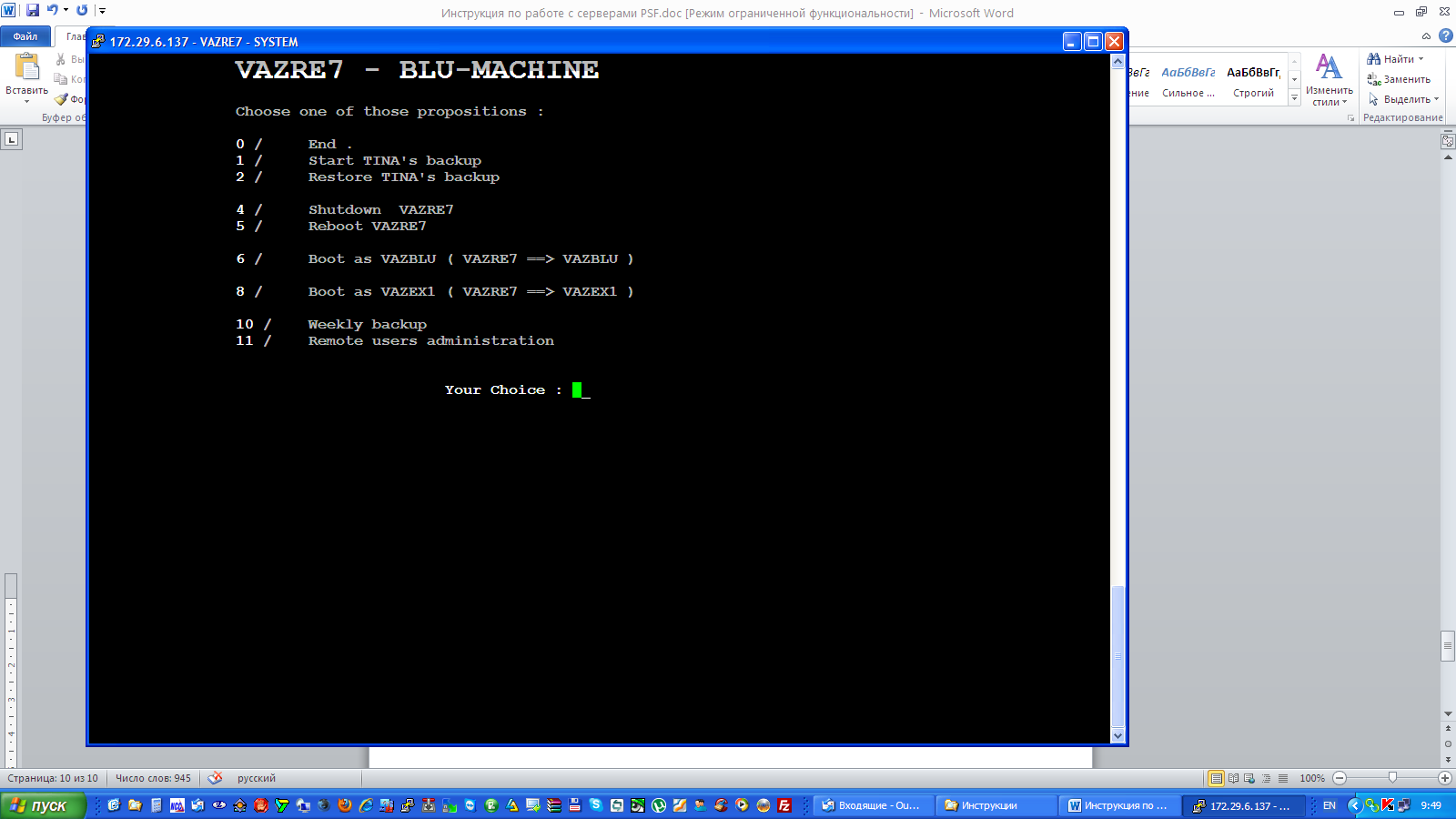
Task: Click the русский language indicator in status bar
Action: pos(257,778)
